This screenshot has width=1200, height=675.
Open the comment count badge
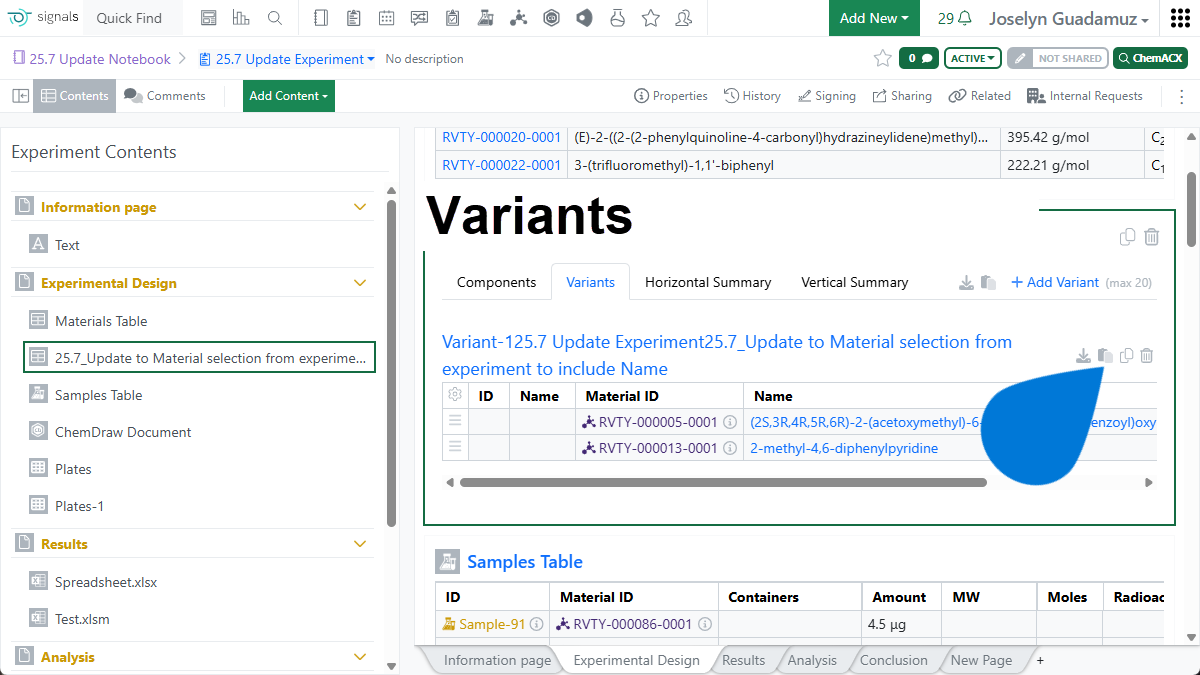pyautogui.click(x=919, y=58)
